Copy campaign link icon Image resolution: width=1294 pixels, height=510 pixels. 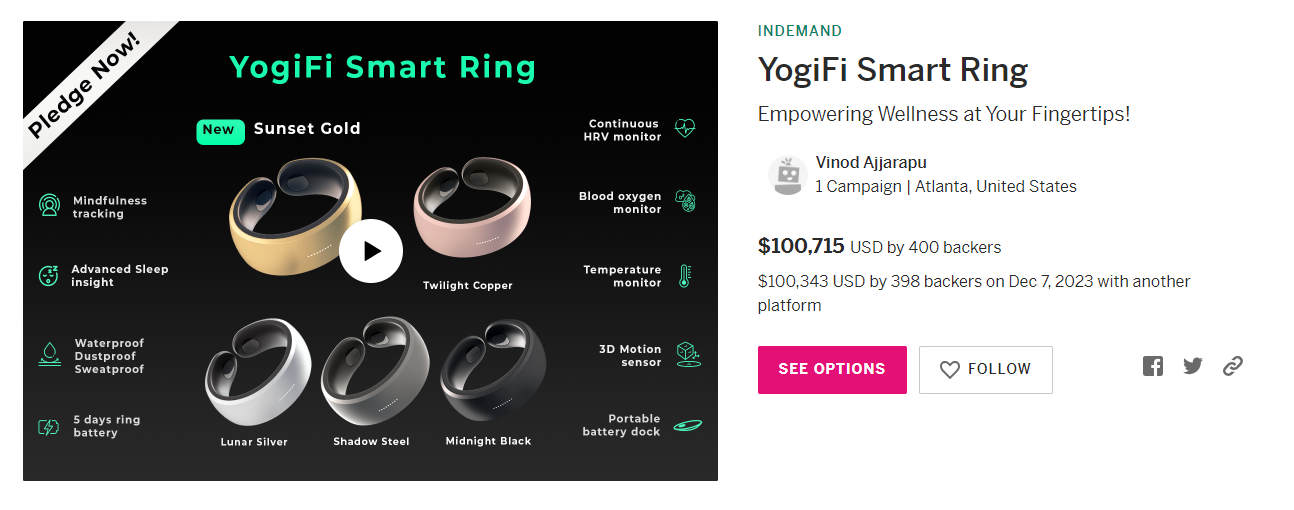(x=1233, y=366)
